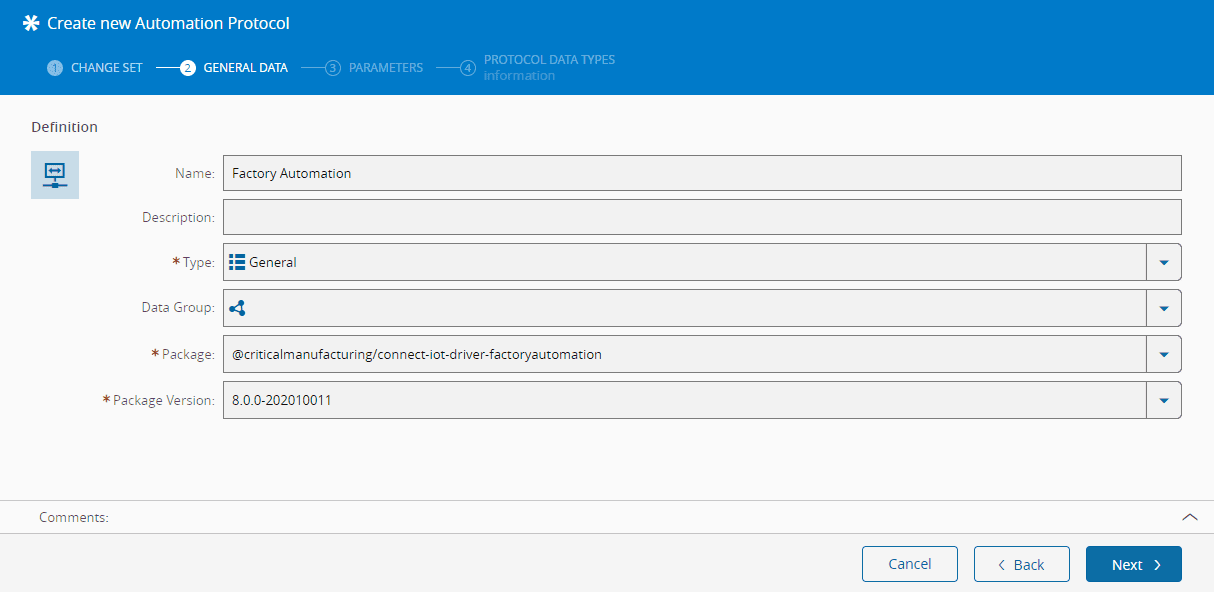Open the Package Version dropdown arrow

(x=1163, y=400)
